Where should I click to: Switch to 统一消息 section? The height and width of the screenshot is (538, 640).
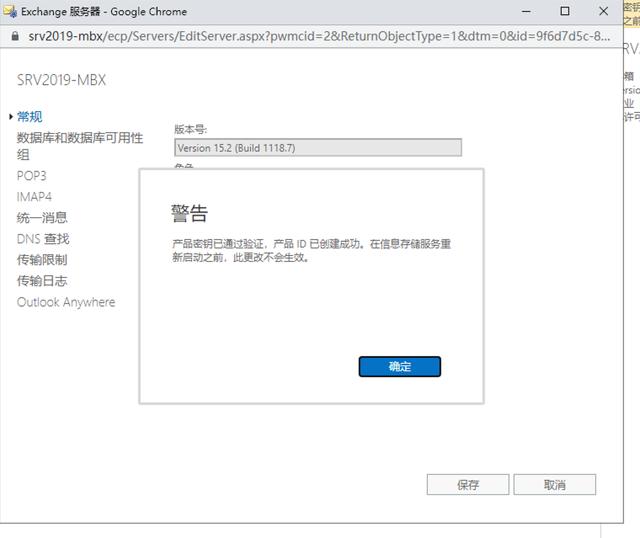pos(42,218)
